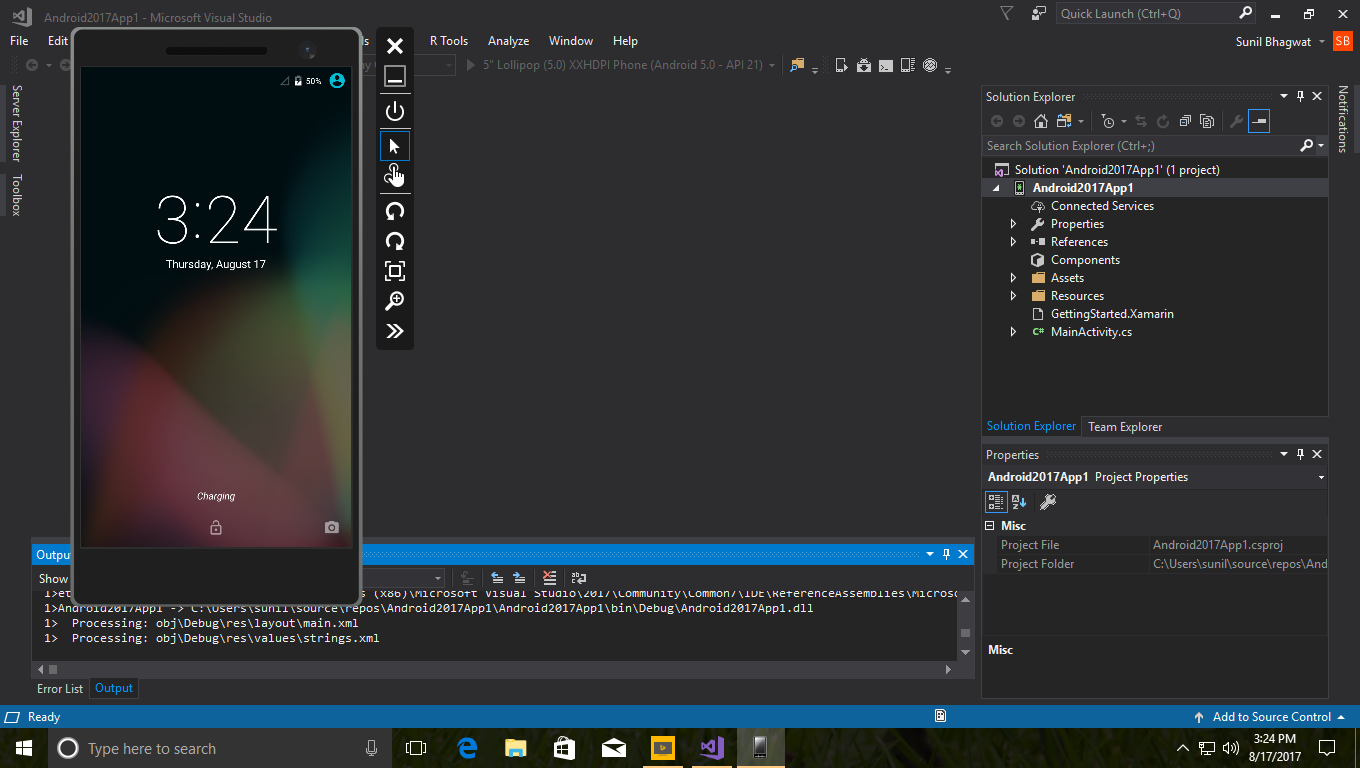Toggle auto hide pin on Solution Explorer
Screen dimensions: 1360x768
click(x=1300, y=97)
